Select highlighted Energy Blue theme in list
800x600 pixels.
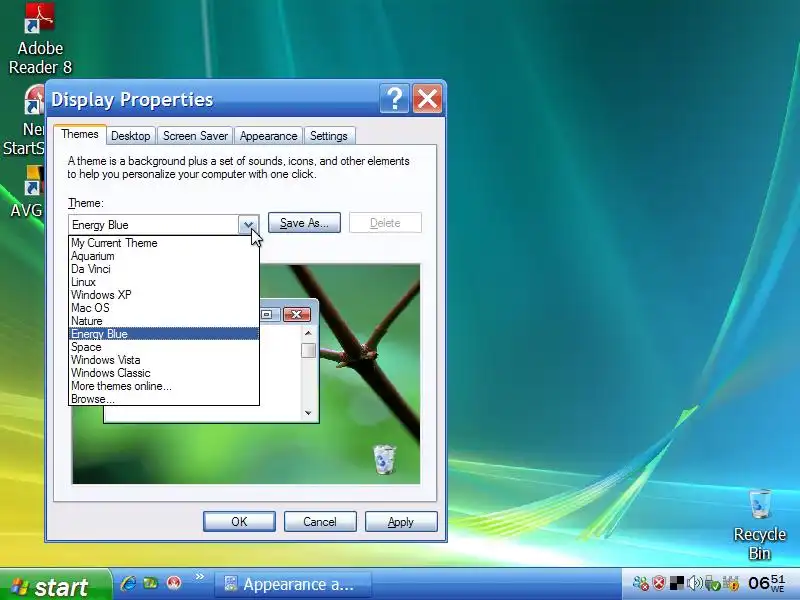164,334
